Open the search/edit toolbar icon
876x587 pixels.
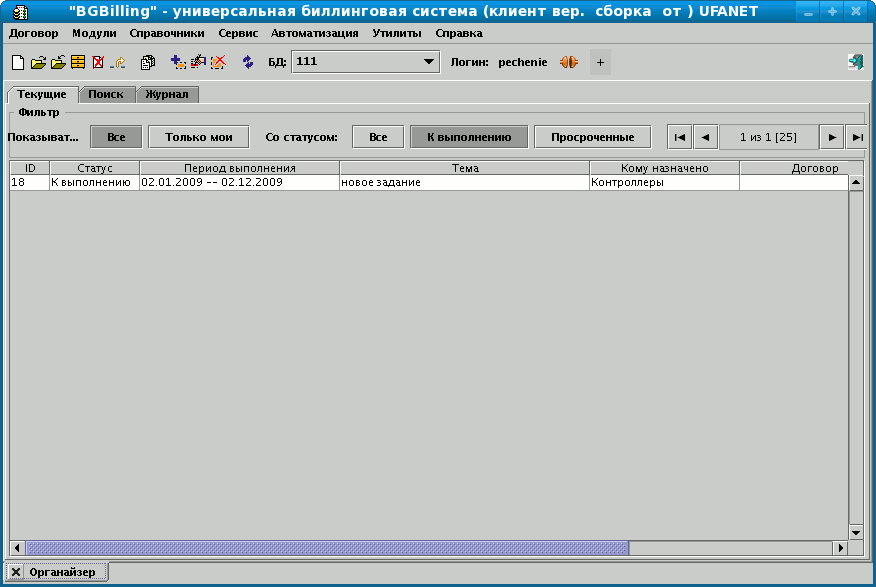point(198,61)
